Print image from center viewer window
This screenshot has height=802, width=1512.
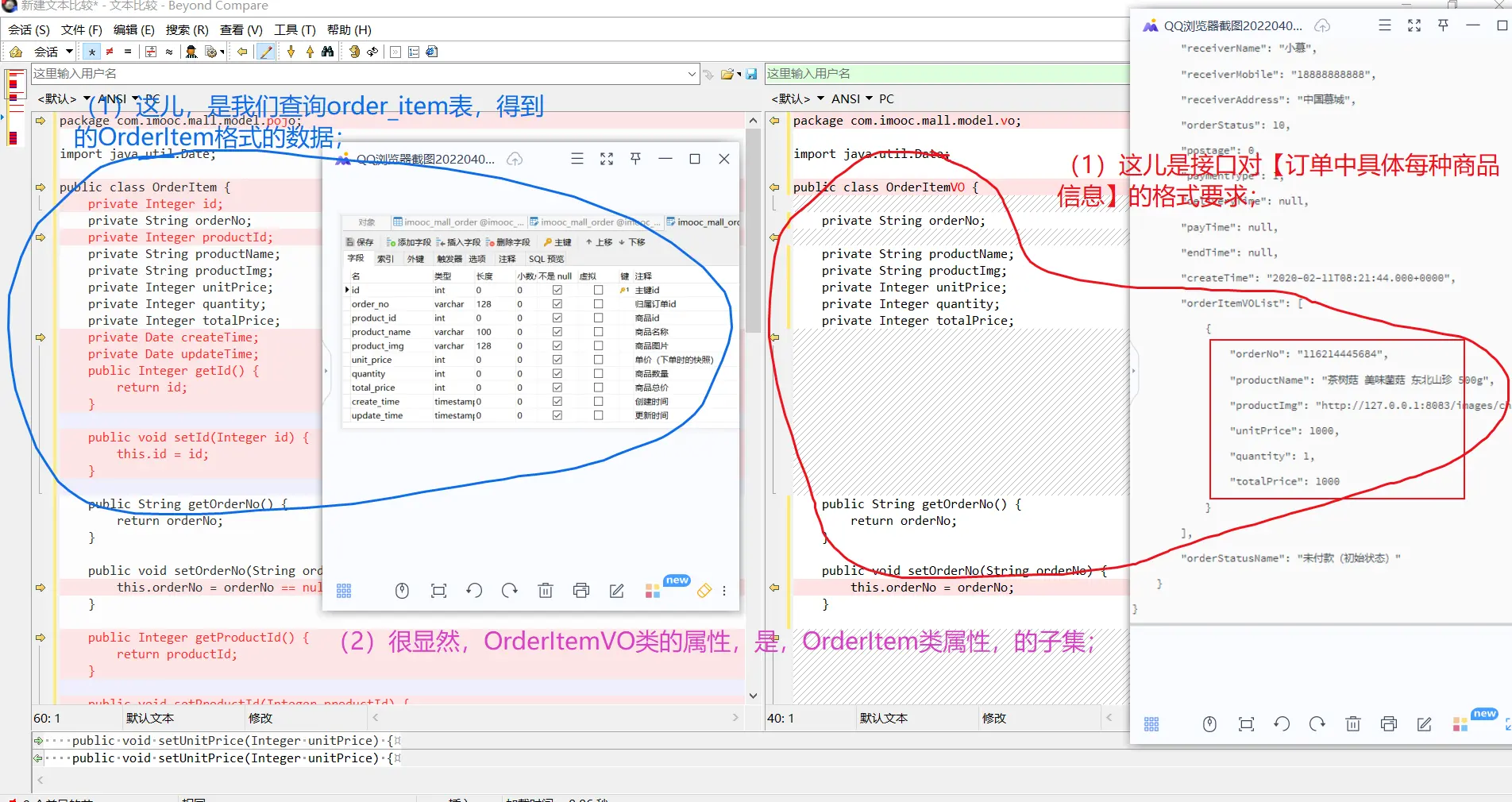(581, 591)
